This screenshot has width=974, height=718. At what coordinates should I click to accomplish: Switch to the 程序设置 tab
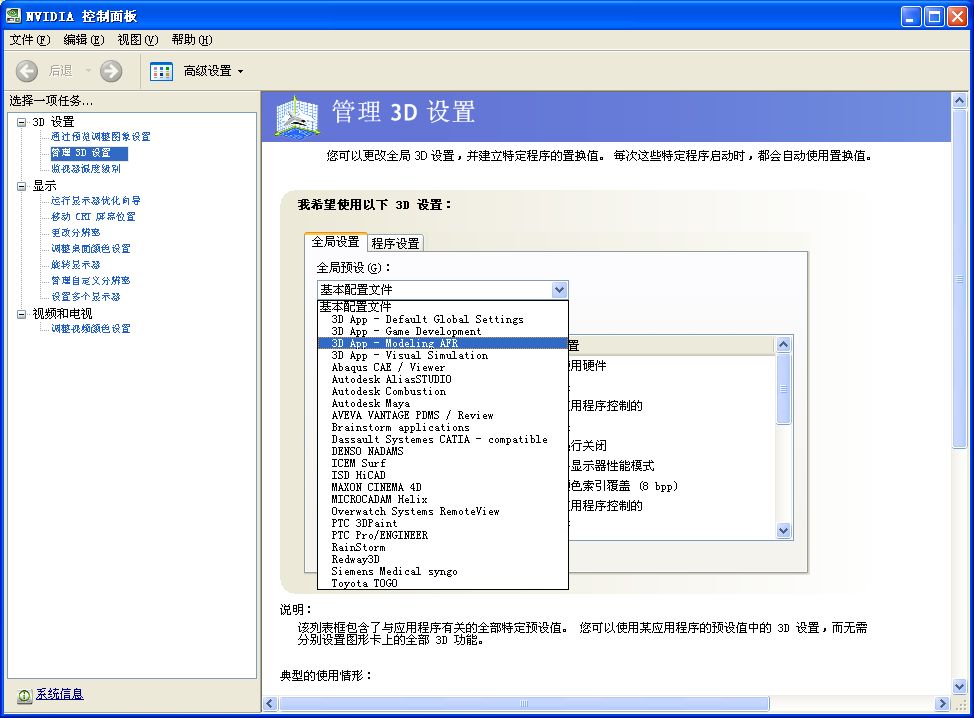(395, 243)
